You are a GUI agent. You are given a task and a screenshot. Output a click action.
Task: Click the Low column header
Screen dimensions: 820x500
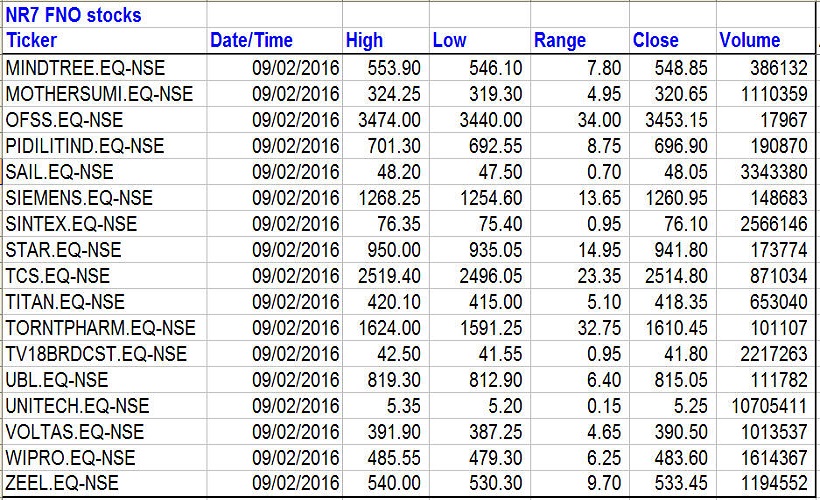pyautogui.click(x=449, y=41)
